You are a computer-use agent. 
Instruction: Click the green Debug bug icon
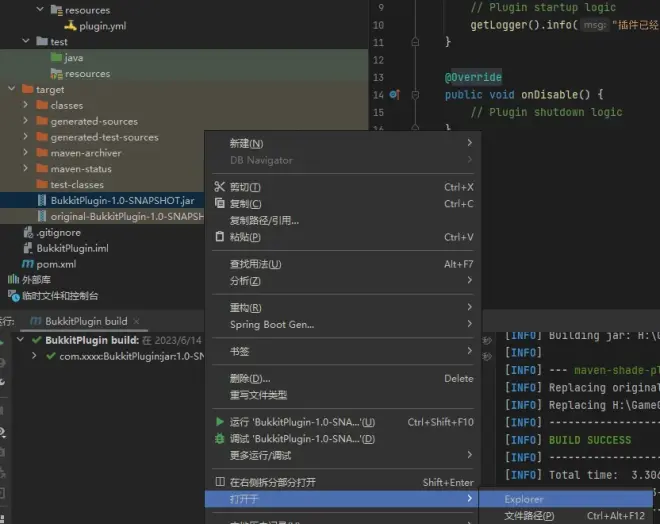coord(219,439)
